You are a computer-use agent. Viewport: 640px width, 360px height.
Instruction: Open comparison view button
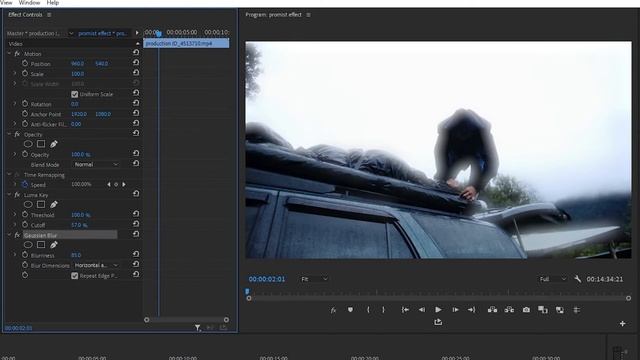coord(543,310)
